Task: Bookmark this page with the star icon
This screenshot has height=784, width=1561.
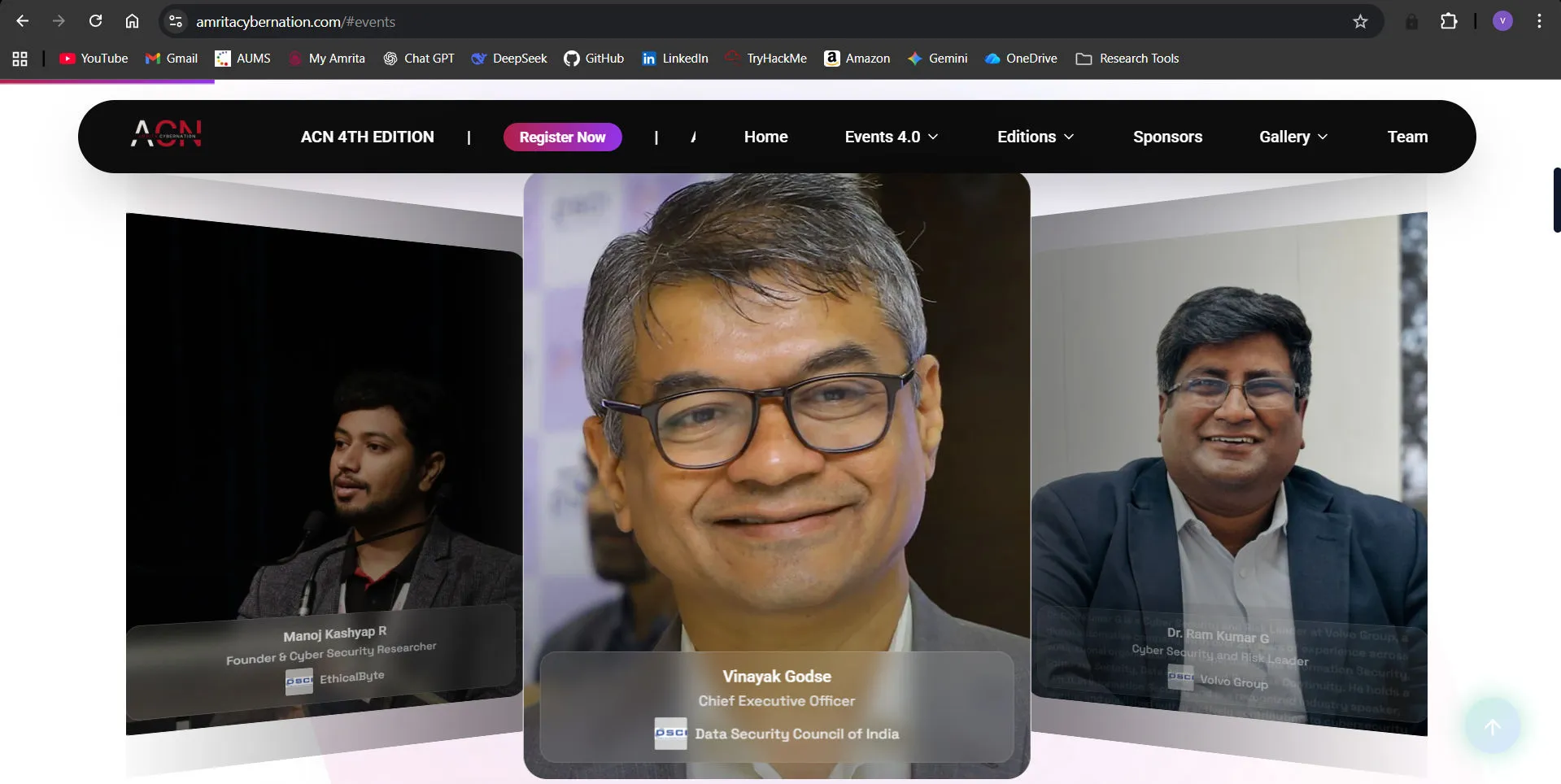Action: click(1360, 21)
